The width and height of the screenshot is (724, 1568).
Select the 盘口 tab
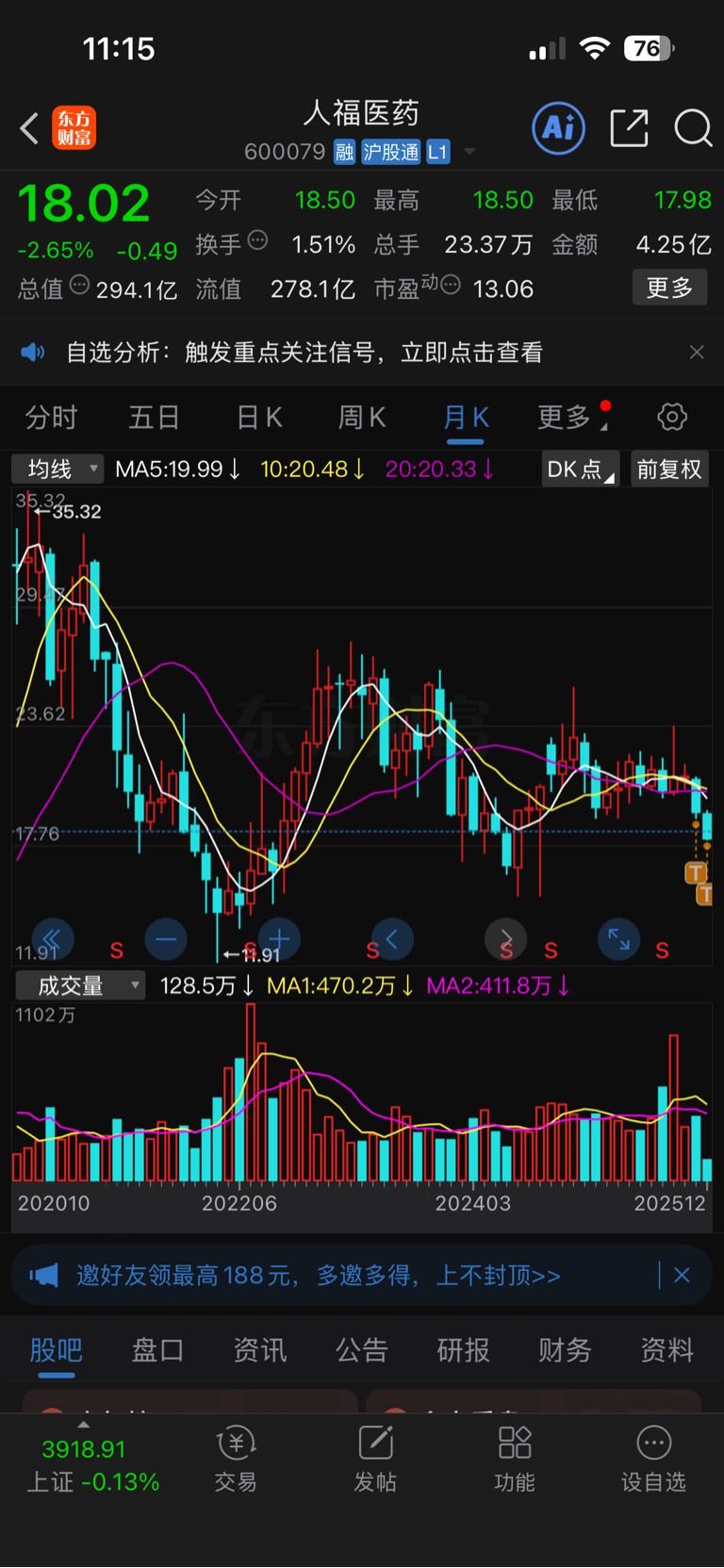(x=157, y=1350)
